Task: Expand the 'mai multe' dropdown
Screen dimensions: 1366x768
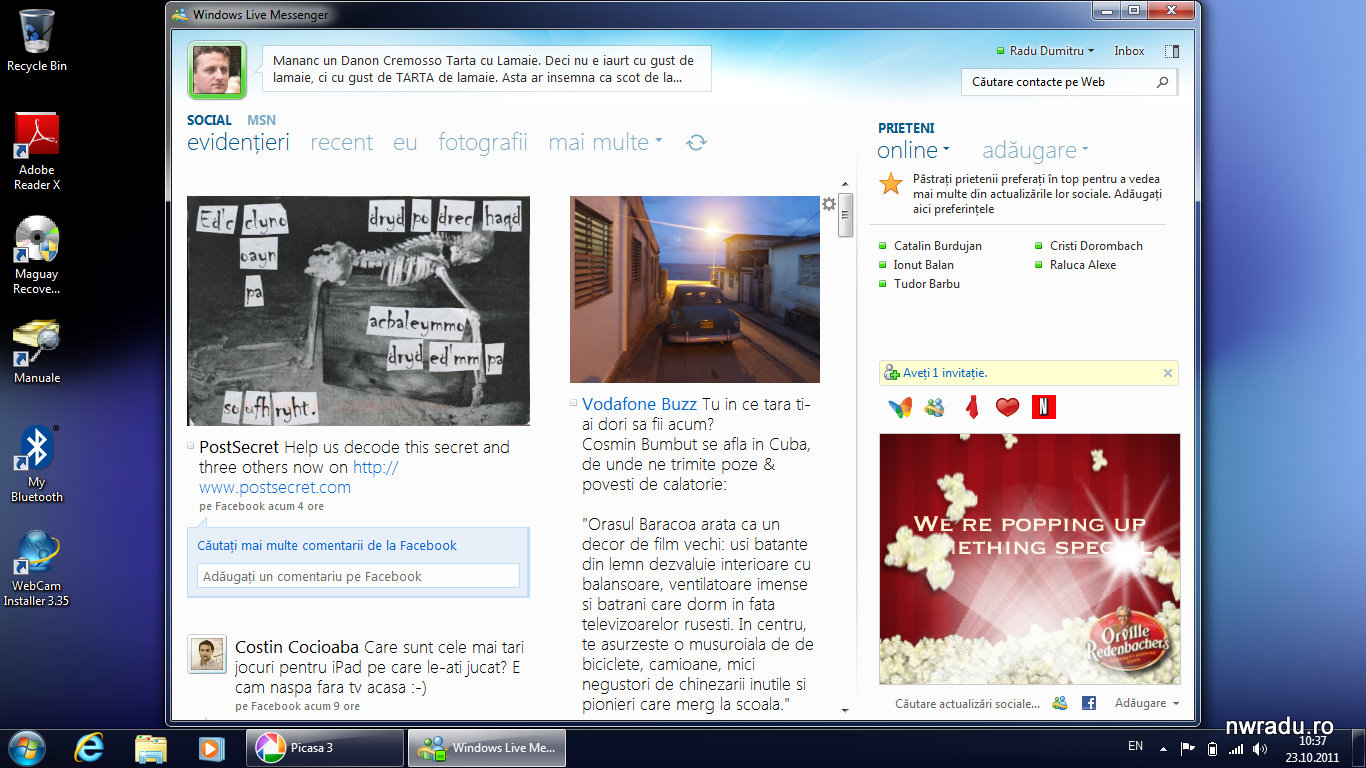Action: 659,143
